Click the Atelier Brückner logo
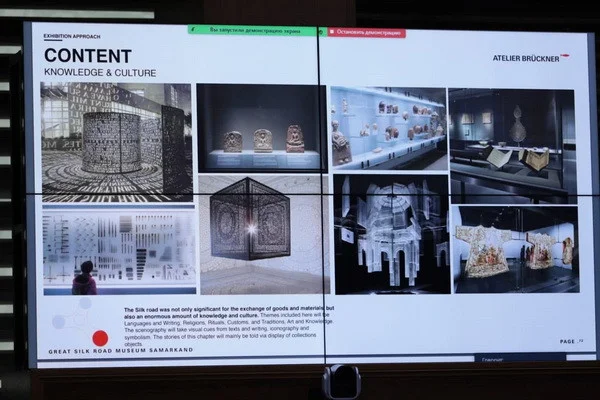This screenshot has width=600, height=400. [531, 58]
